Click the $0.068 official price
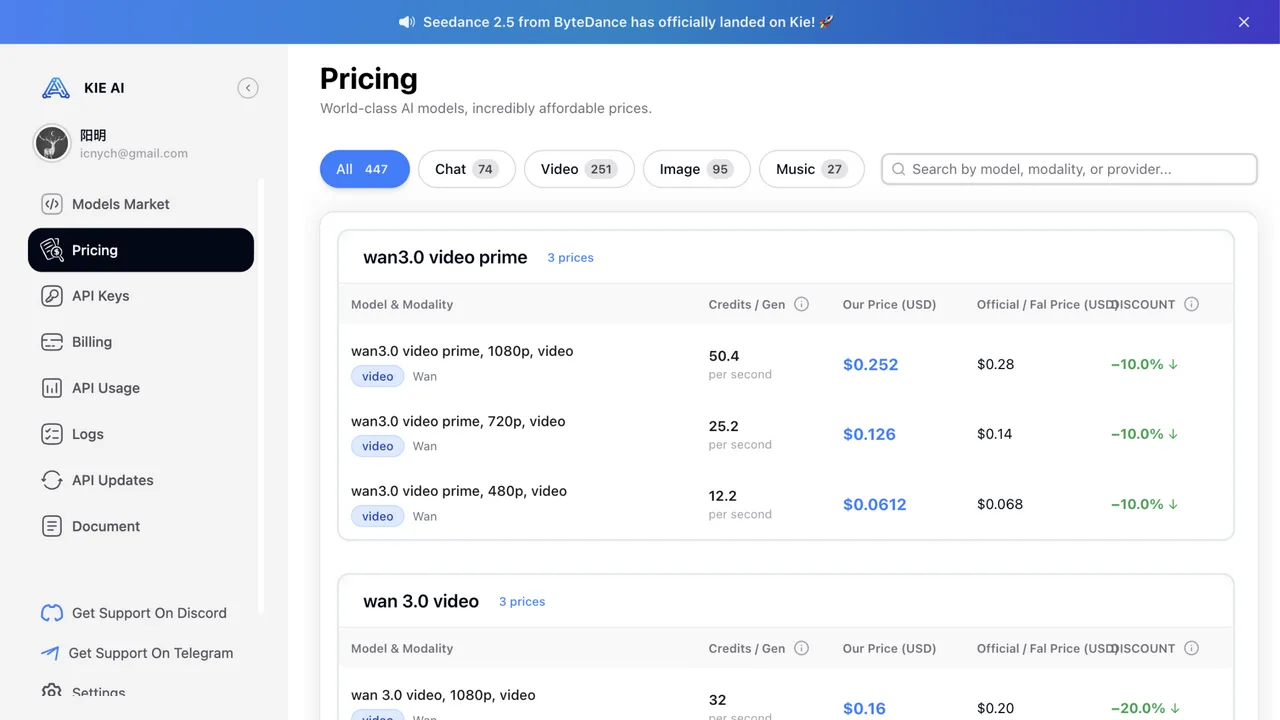1280x720 pixels. [x=1000, y=504]
